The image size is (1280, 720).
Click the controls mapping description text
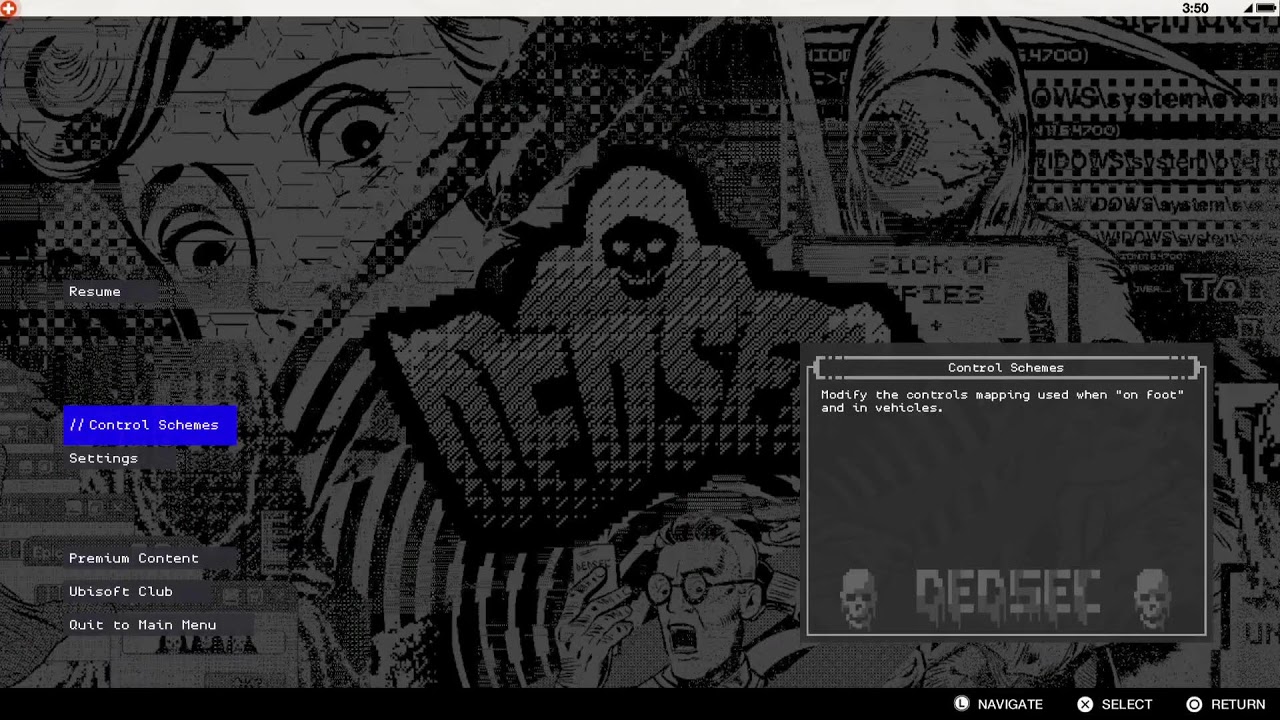pyautogui.click(x=1002, y=401)
